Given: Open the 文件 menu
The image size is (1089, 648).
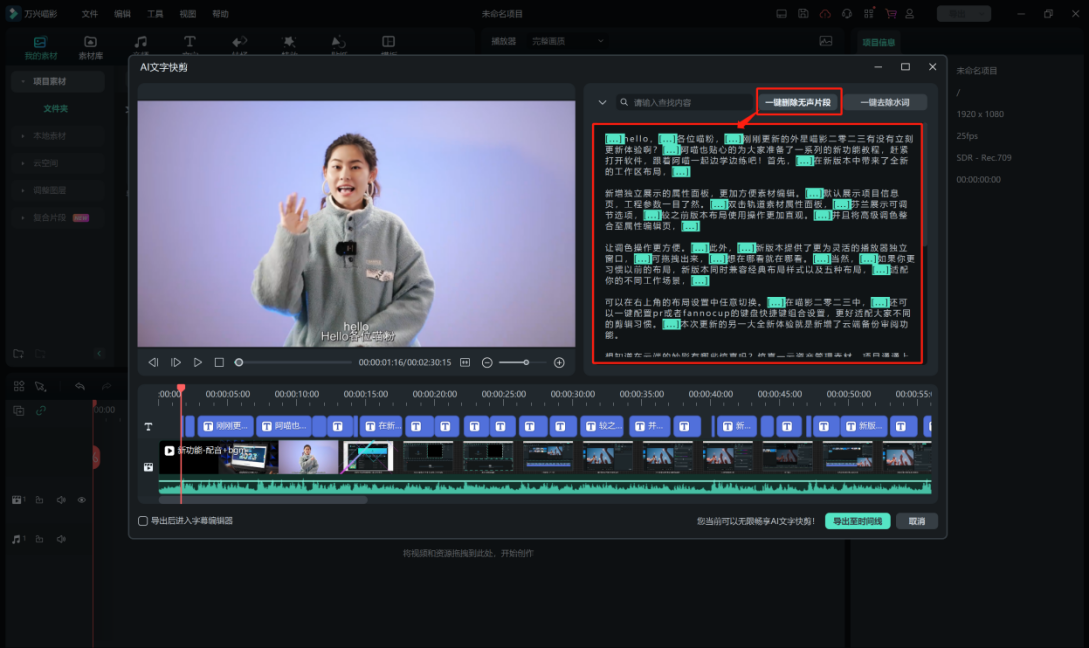Looking at the screenshot, I should [x=90, y=14].
